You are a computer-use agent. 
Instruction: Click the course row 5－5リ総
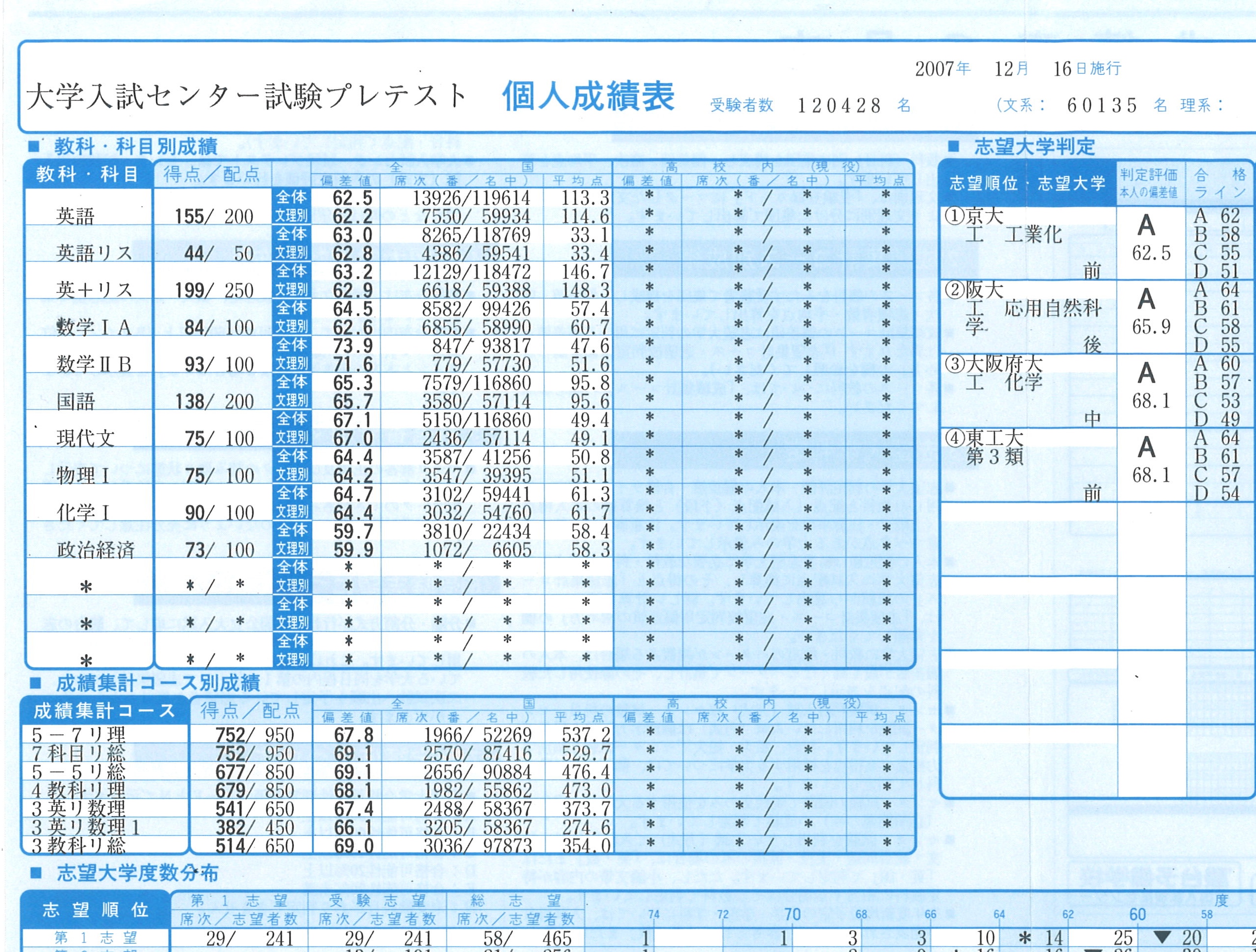click(x=78, y=772)
